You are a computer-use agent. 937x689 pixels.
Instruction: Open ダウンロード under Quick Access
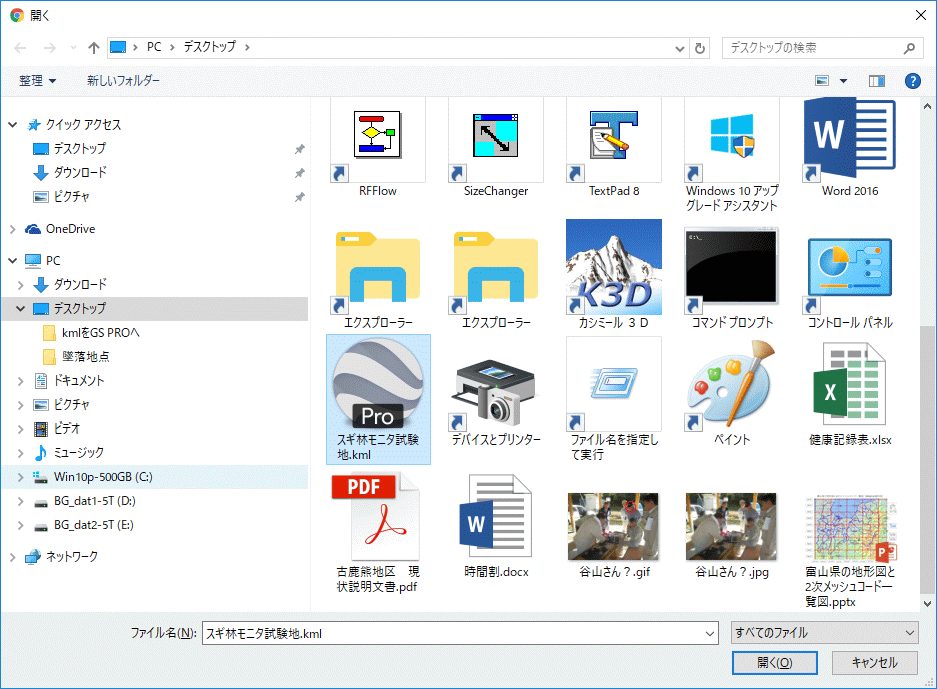point(79,173)
